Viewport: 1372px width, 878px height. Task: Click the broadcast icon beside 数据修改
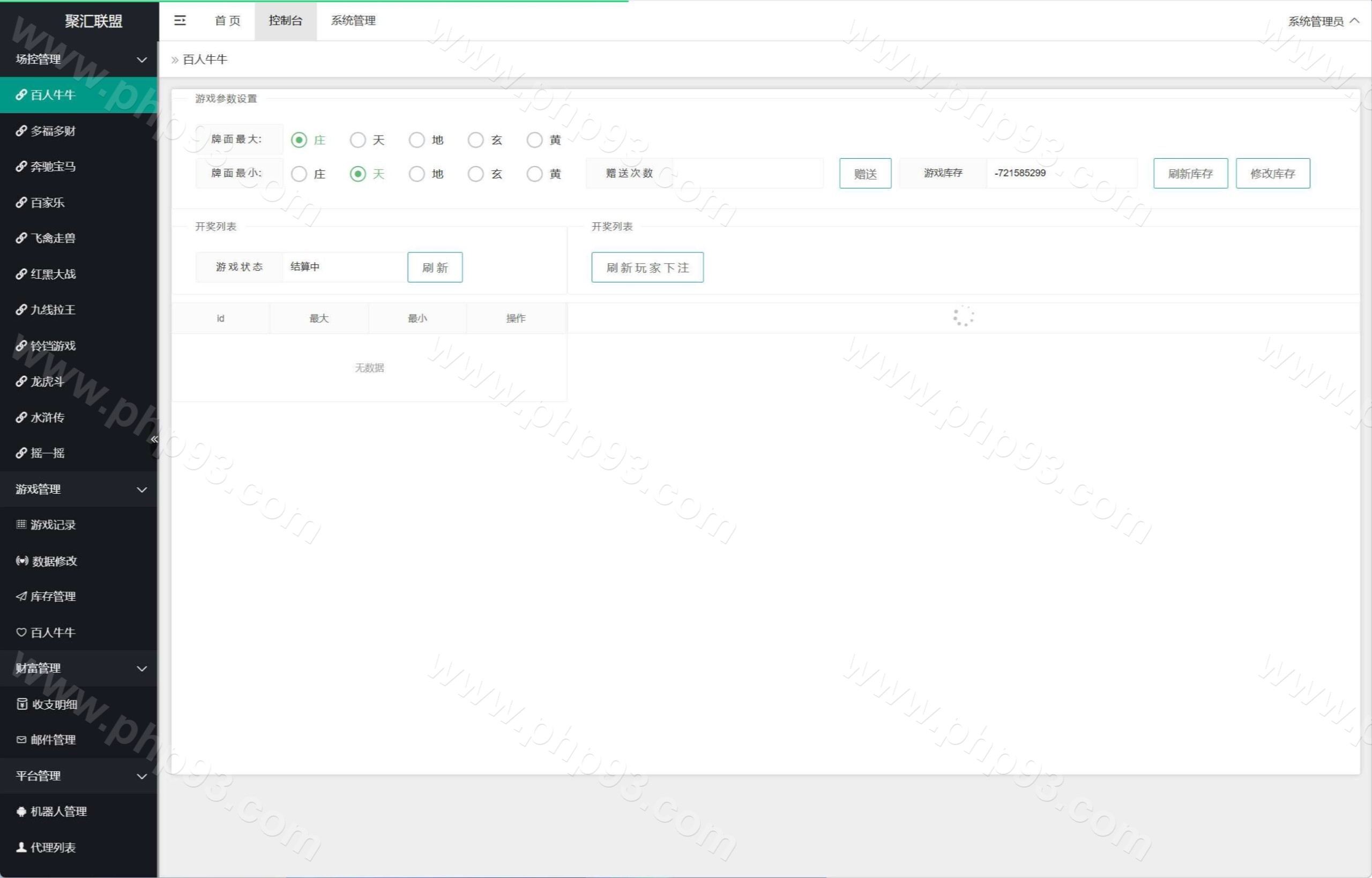pyautogui.click(x=21, y=561)
